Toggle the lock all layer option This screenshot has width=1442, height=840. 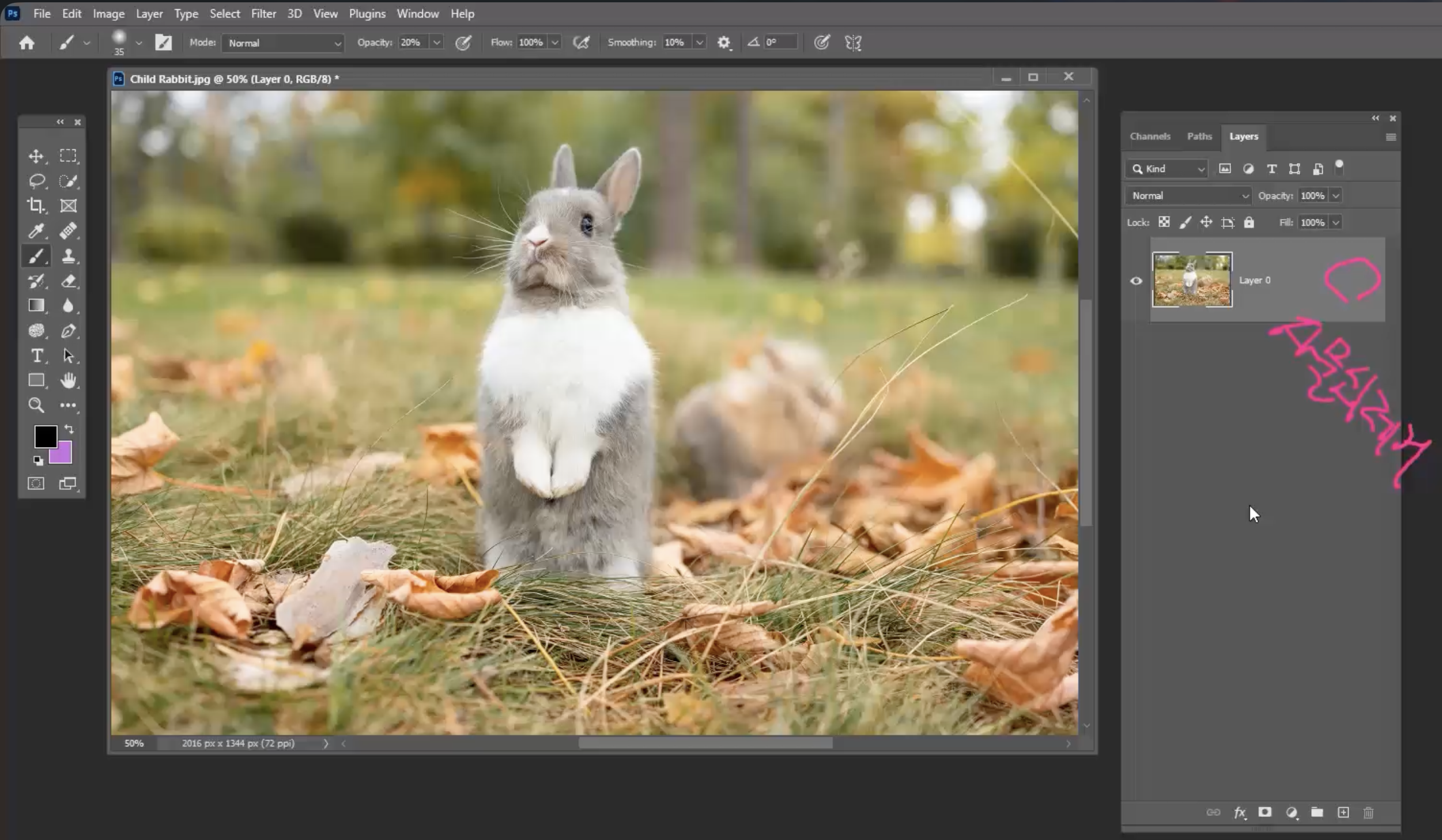[x=1248, y=222]
